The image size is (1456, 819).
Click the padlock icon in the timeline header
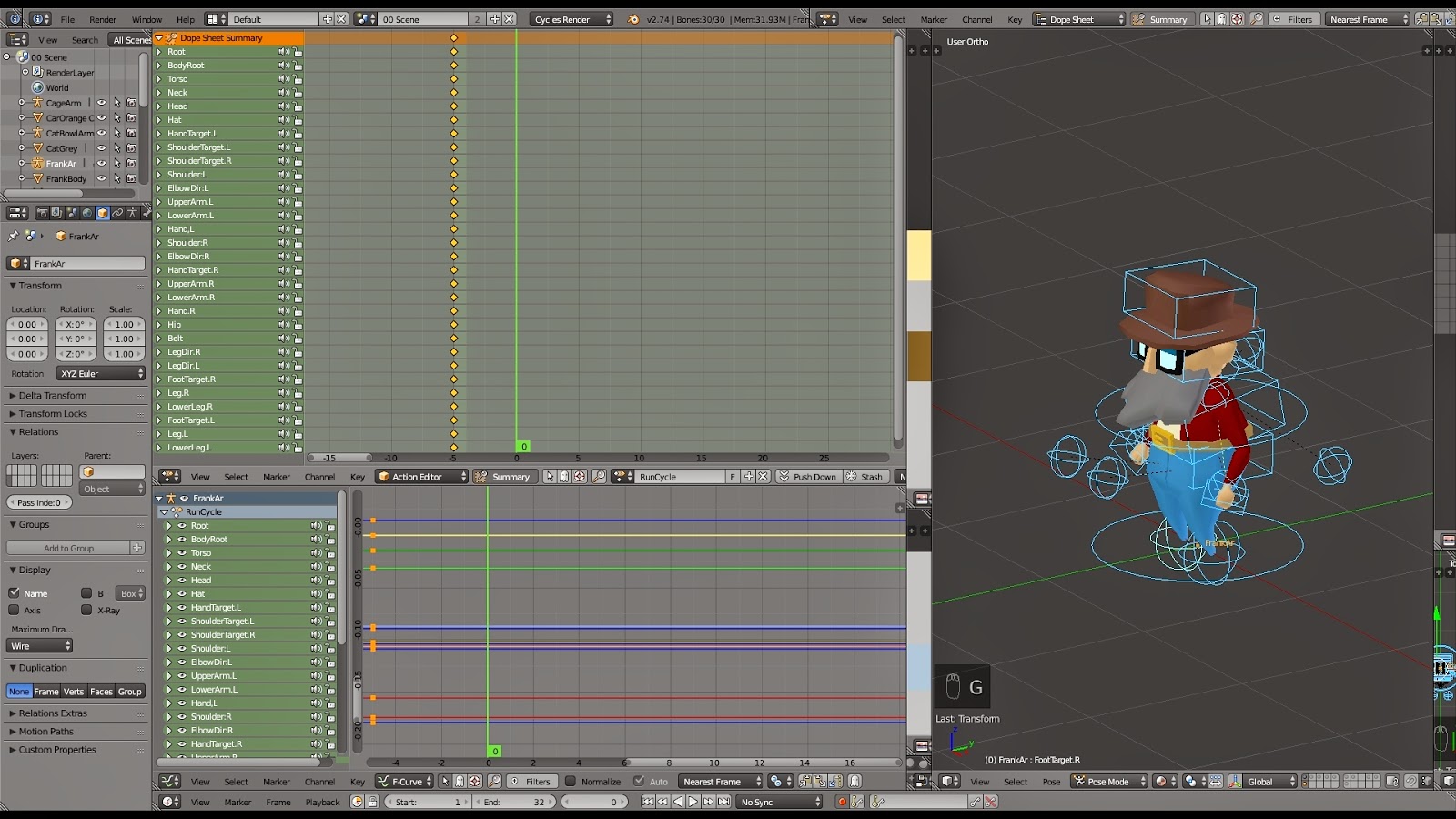click(372, 802)
